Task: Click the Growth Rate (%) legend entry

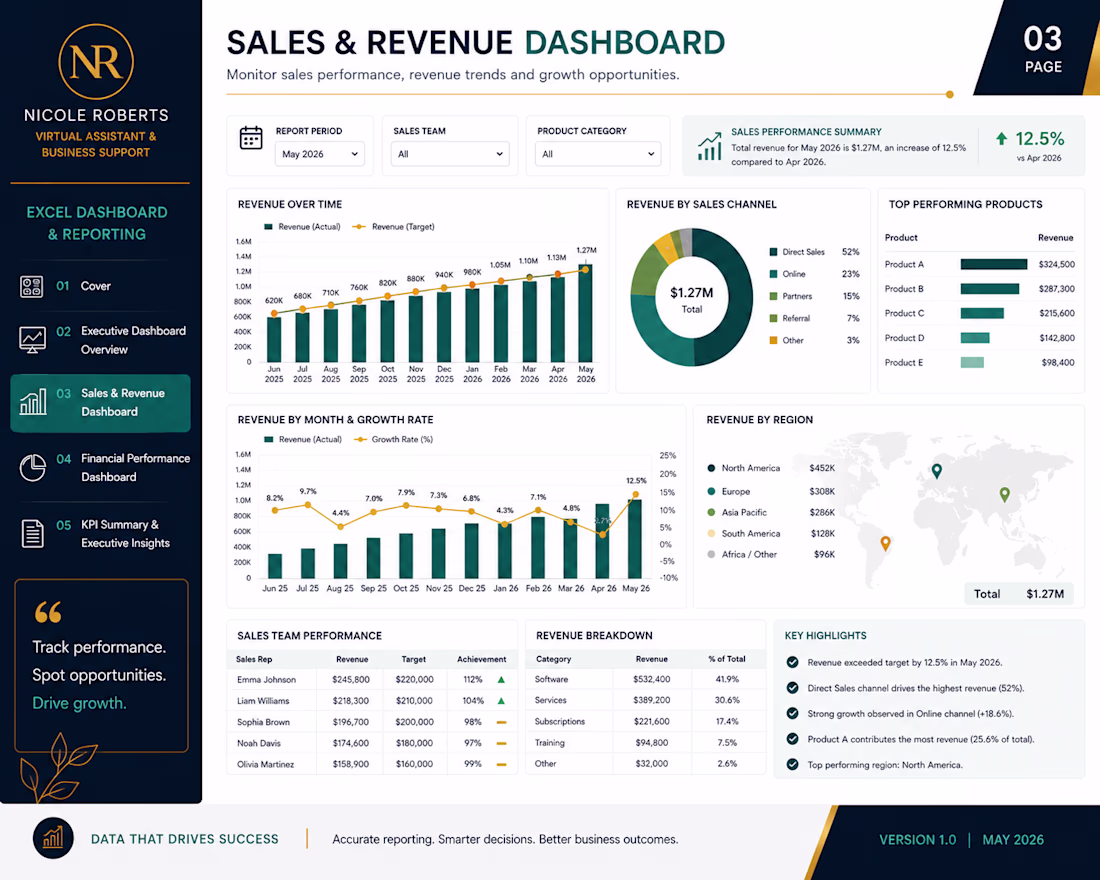Action: tap(394, 439)
